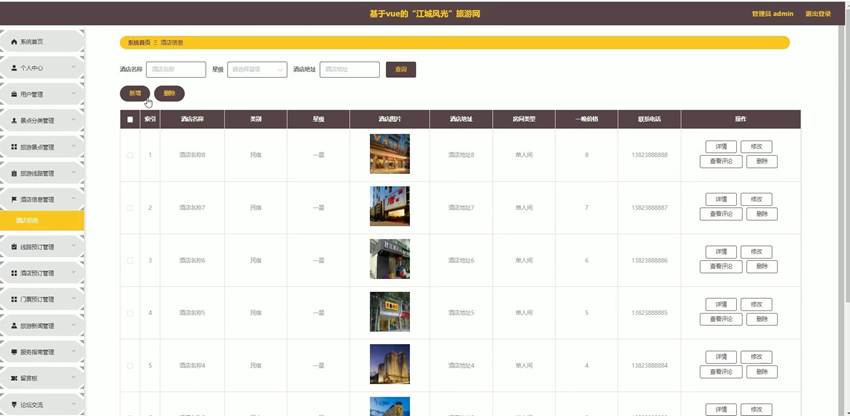Viewport: 850px width, 416px height.
Task: Expand the 酒店预订管理 menu chevron
Action: click(74, 273)
